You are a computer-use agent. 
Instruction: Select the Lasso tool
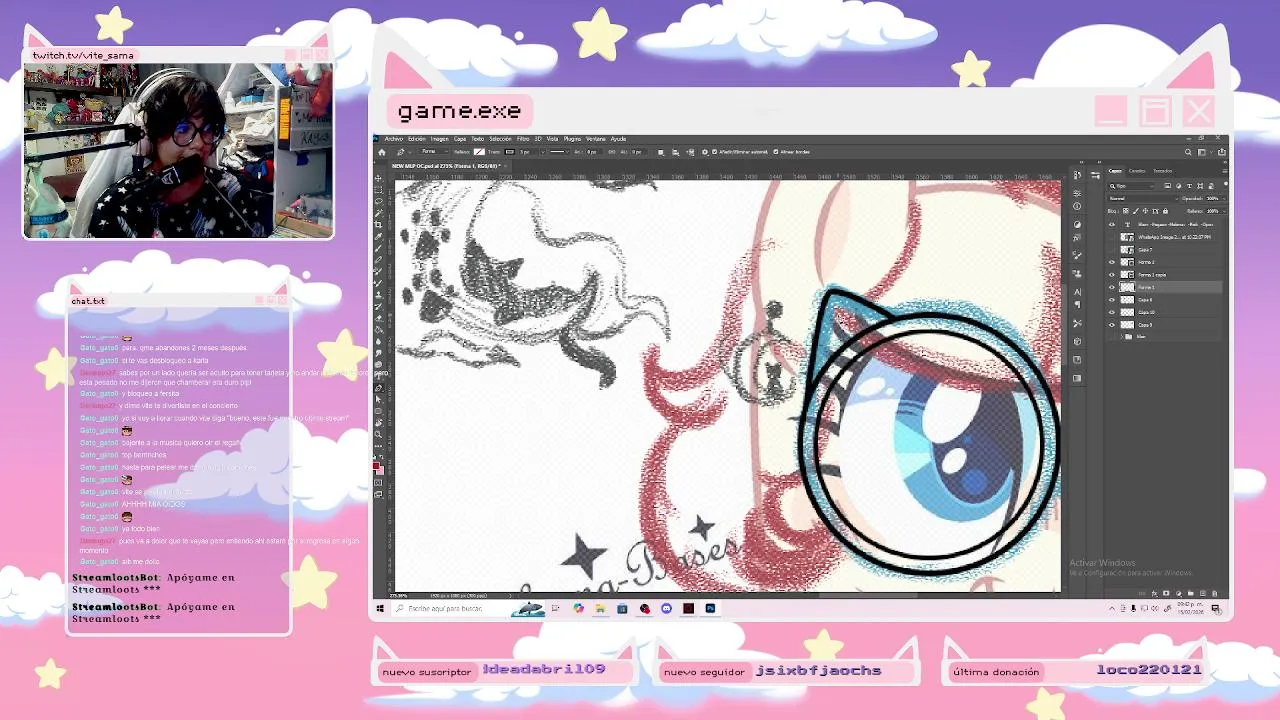click(x=378, y=201)
